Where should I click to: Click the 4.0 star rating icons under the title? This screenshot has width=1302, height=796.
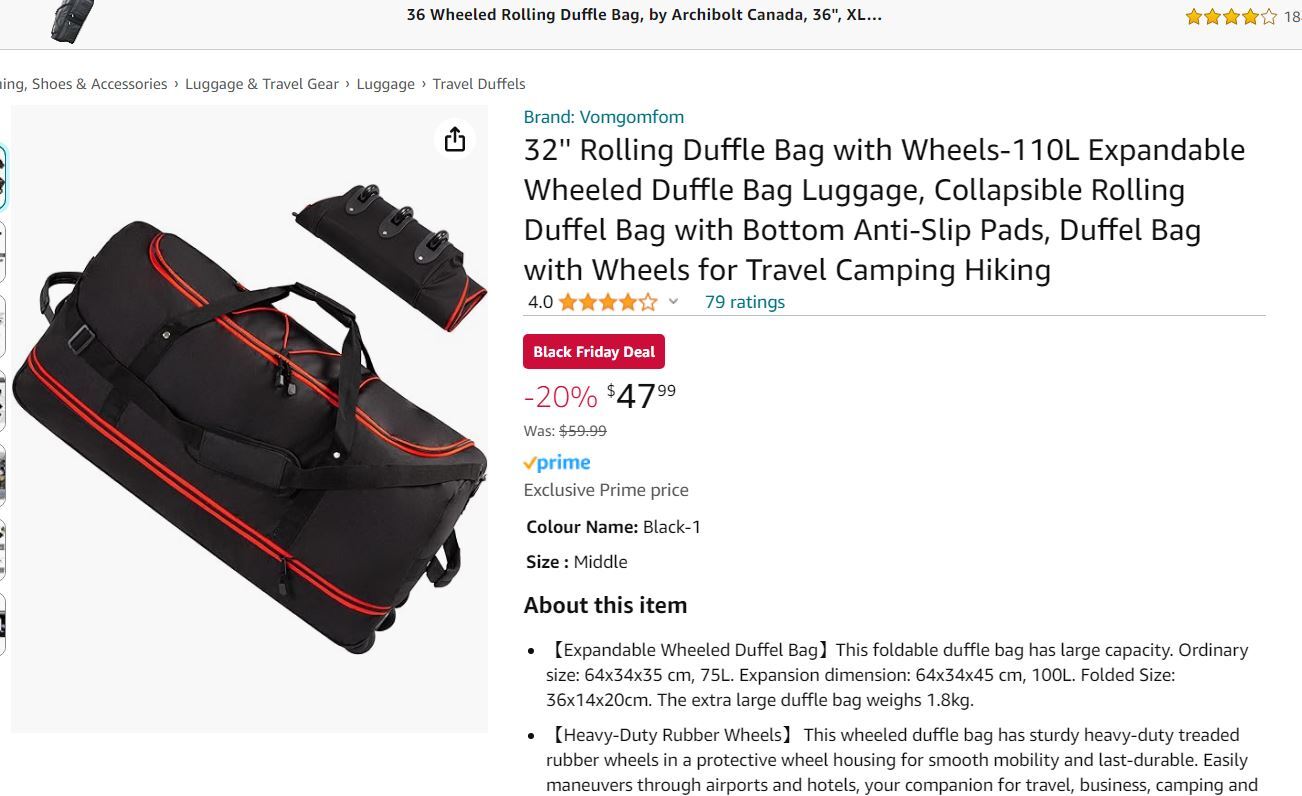click(607, 302)
